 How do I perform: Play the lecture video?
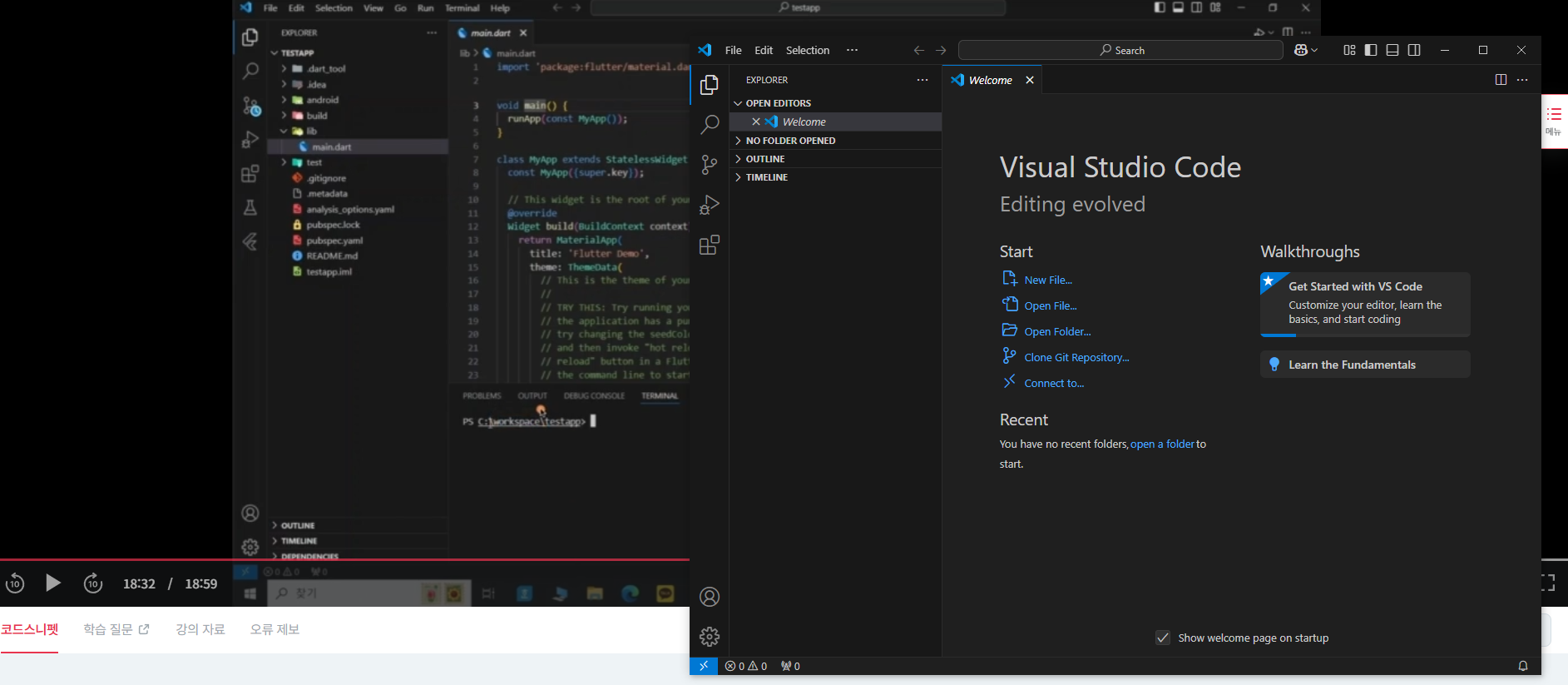coord(53,583)
